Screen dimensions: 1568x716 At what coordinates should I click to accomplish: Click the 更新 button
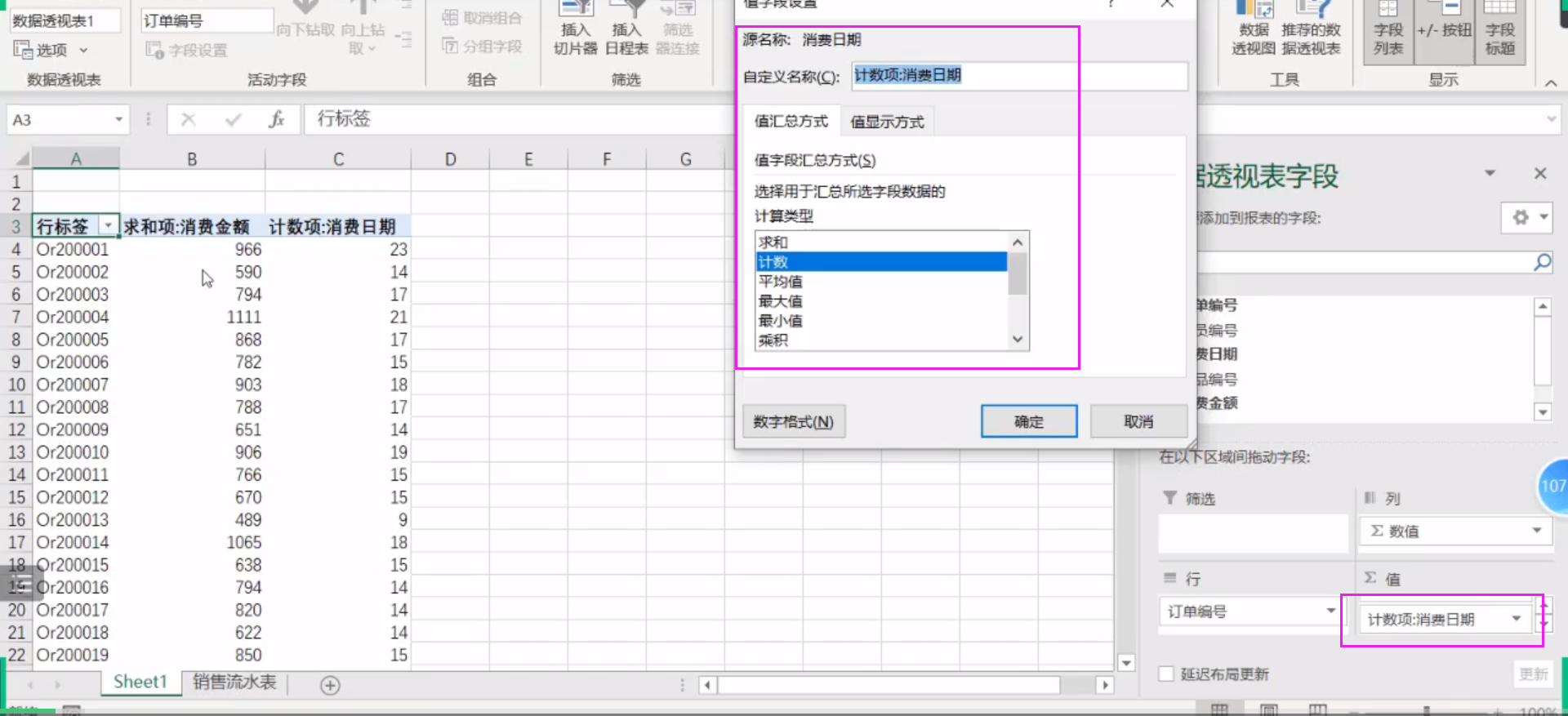pos(1533,674)
